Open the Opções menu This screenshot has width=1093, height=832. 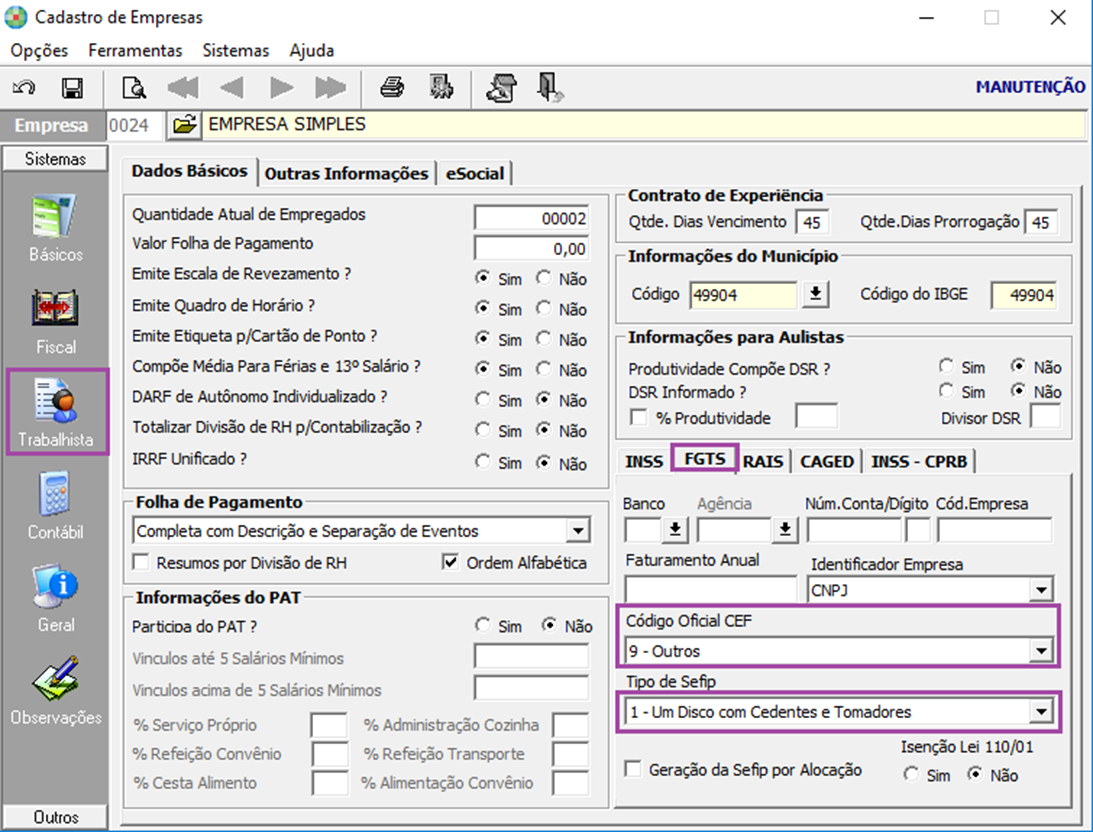[39, 51]
